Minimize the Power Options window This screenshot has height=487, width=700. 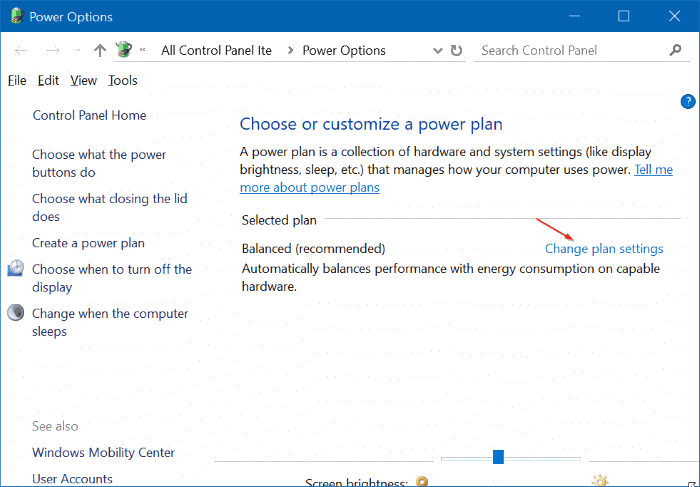tap(574, 16)
